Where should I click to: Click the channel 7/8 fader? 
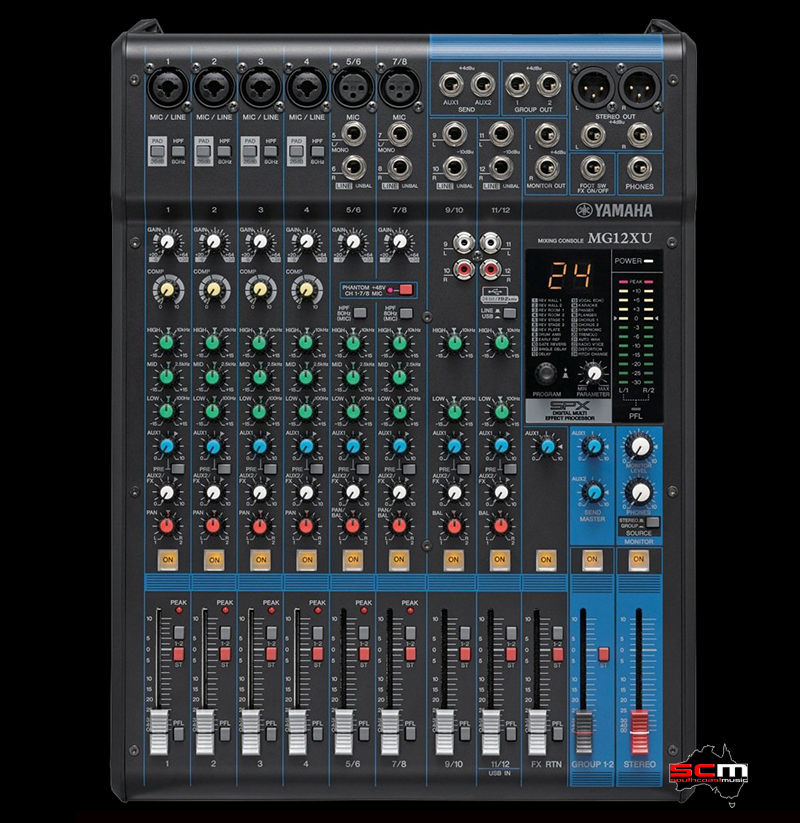click(391, 731)
